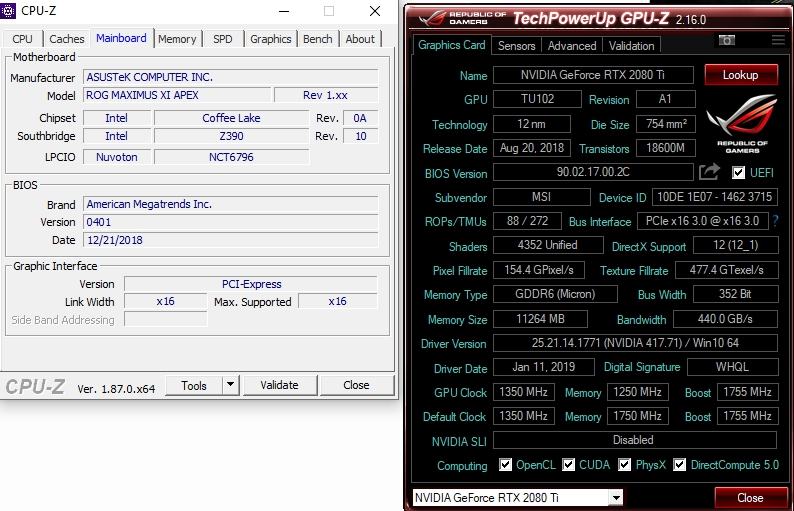794x511 pixels.
Task: Click the Southbridge Z390 value
Action: pos(231,136)
